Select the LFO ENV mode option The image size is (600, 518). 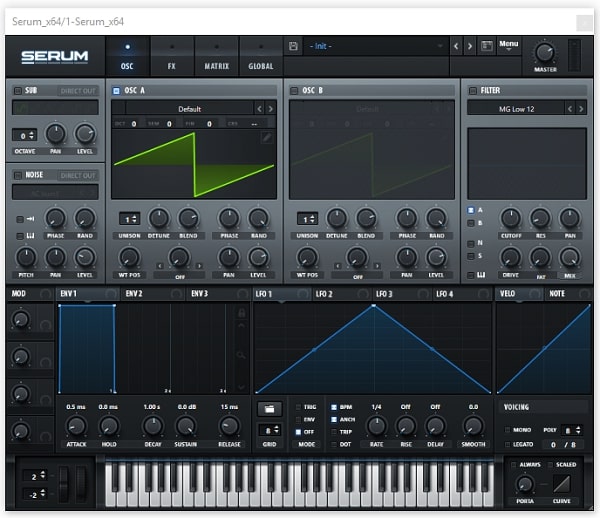pos(305,420)
